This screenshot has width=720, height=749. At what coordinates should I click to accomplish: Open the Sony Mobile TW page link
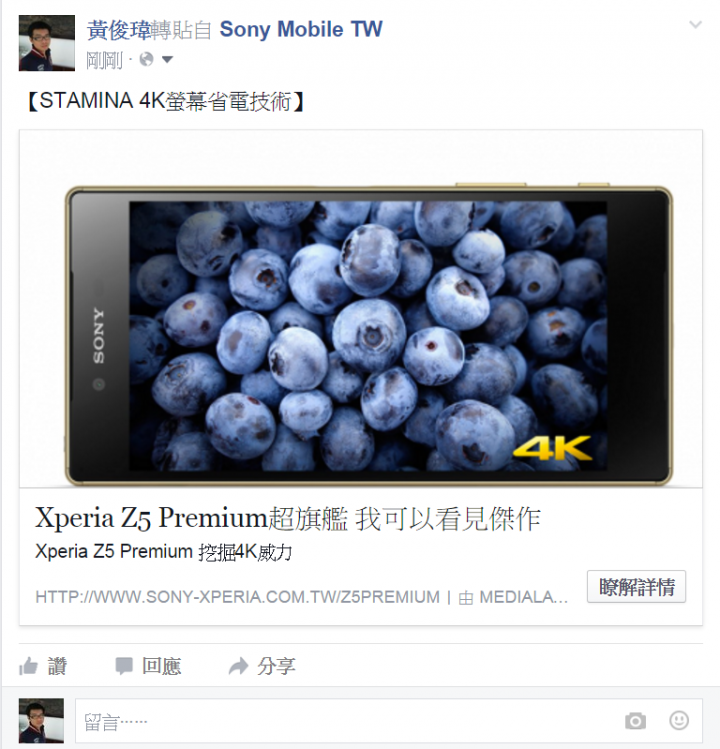click(301, 30)
